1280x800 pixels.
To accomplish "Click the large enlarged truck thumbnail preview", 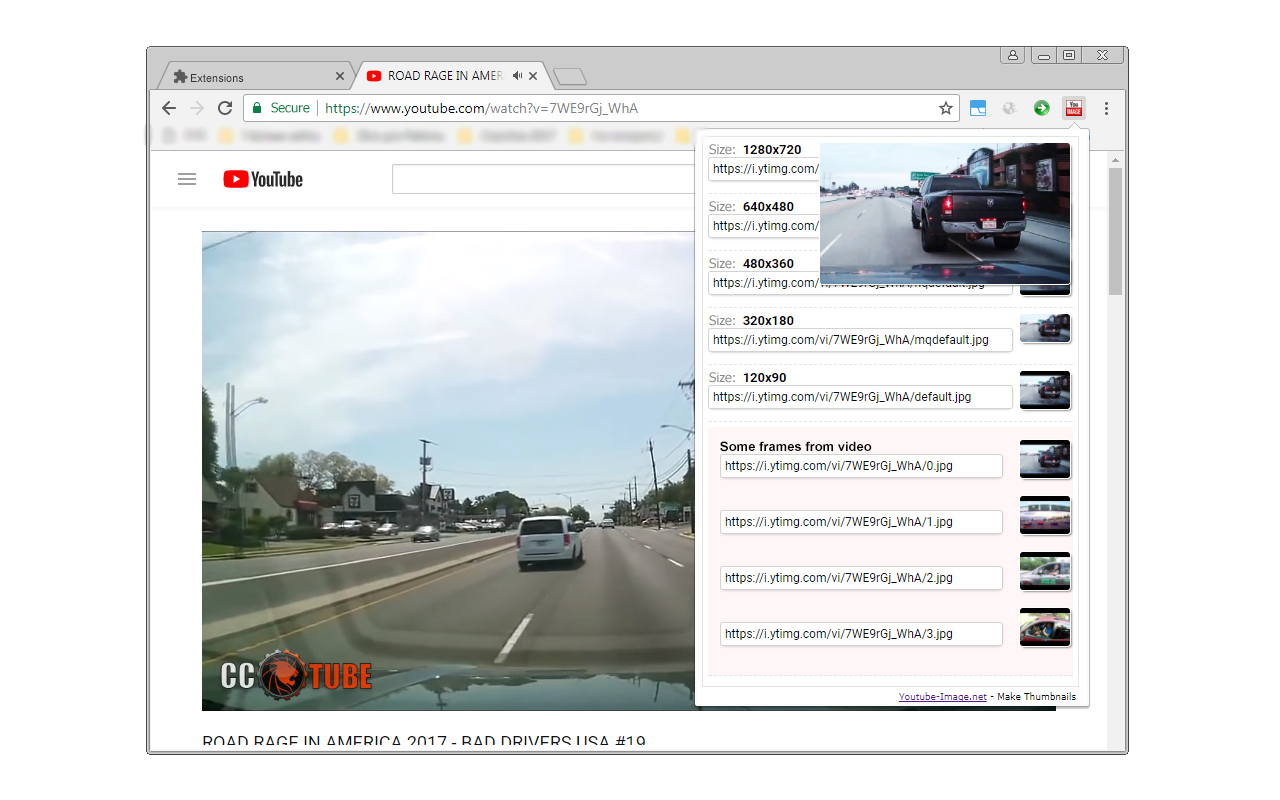I will tap(945, 213).
